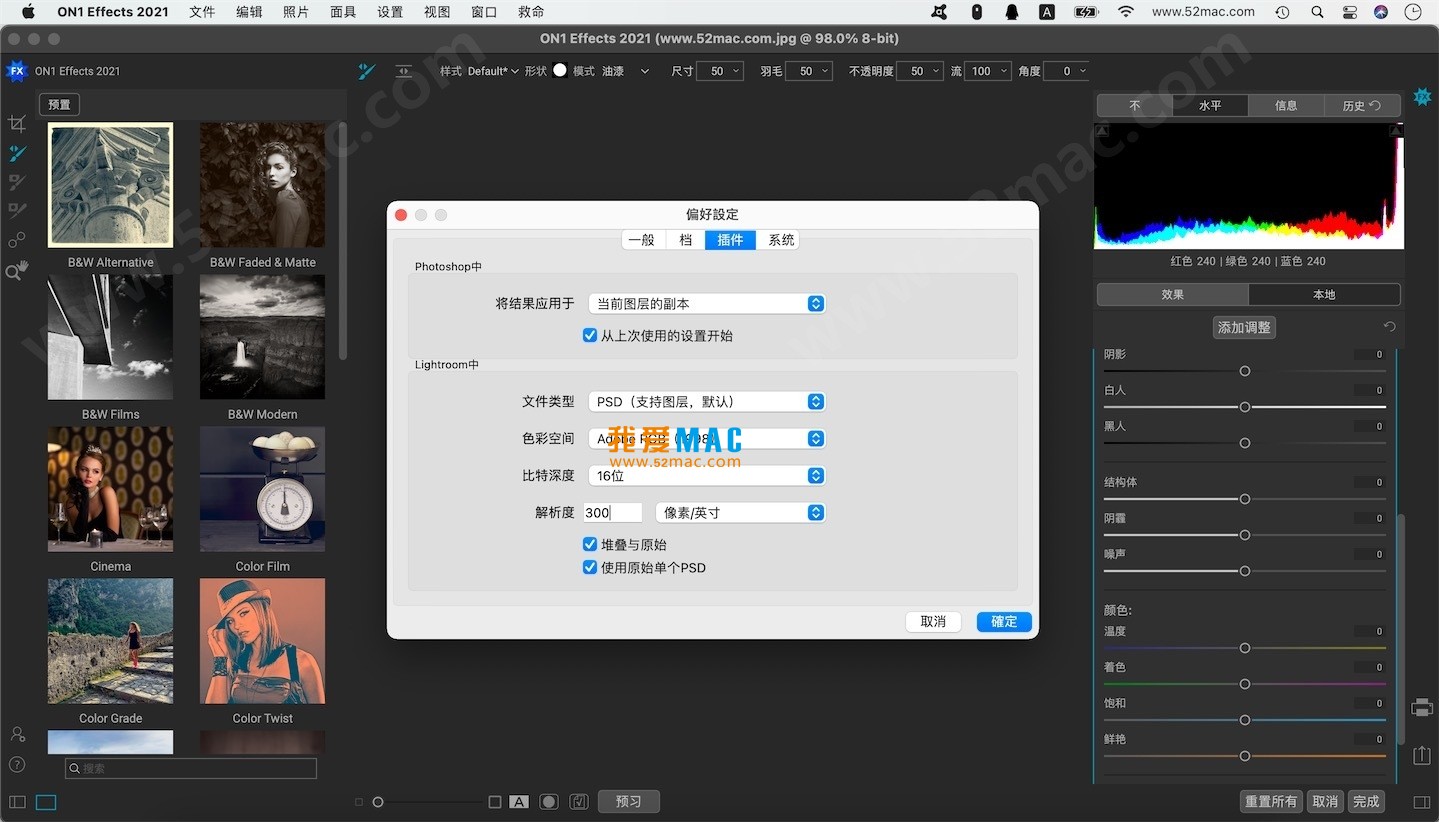
Task: Click the ON1 Effects FX logo icon
Action: pyautogui.click(x=17, y=71)
